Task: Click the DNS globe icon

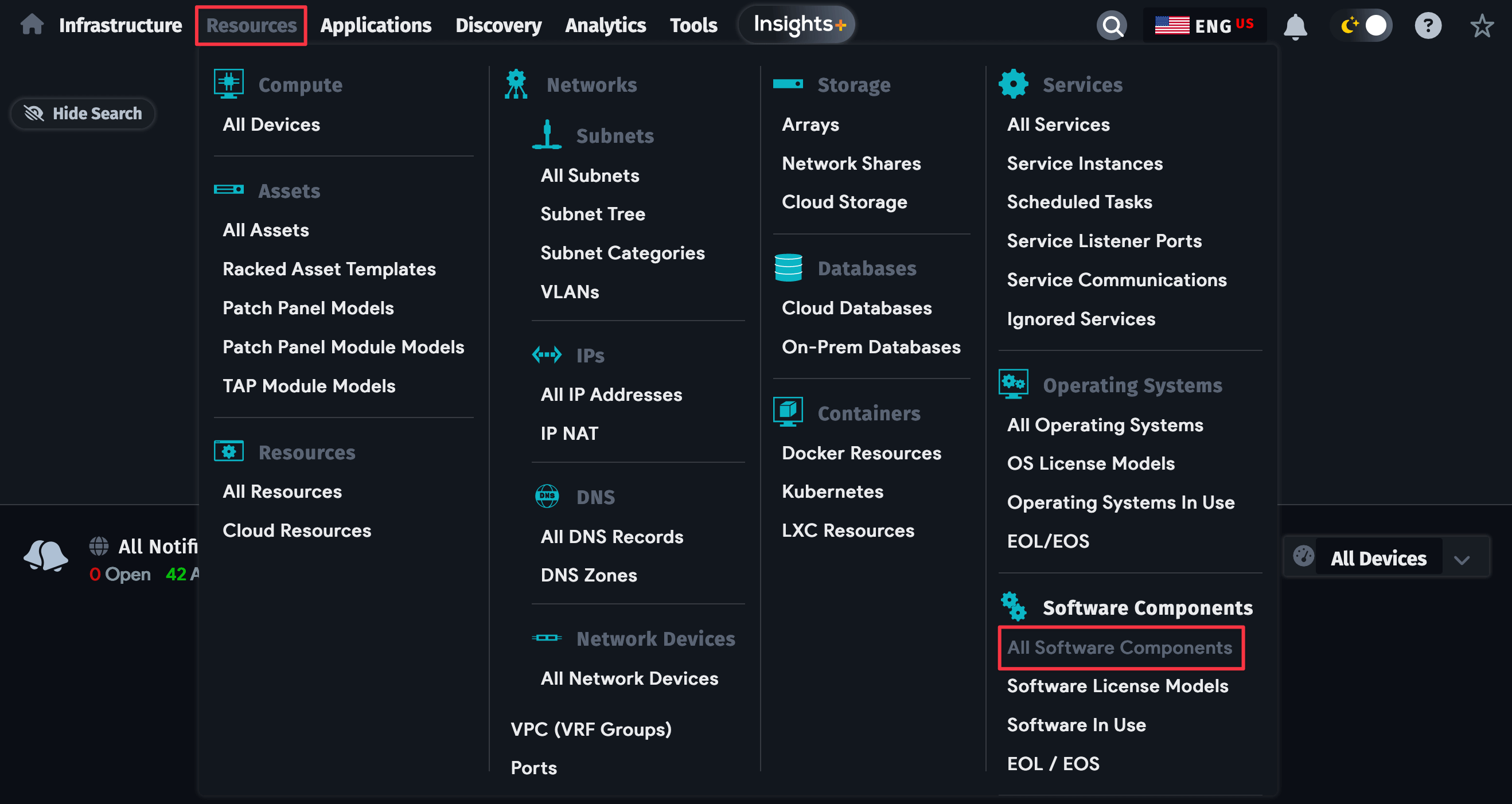Action: [x=548, y=496]
